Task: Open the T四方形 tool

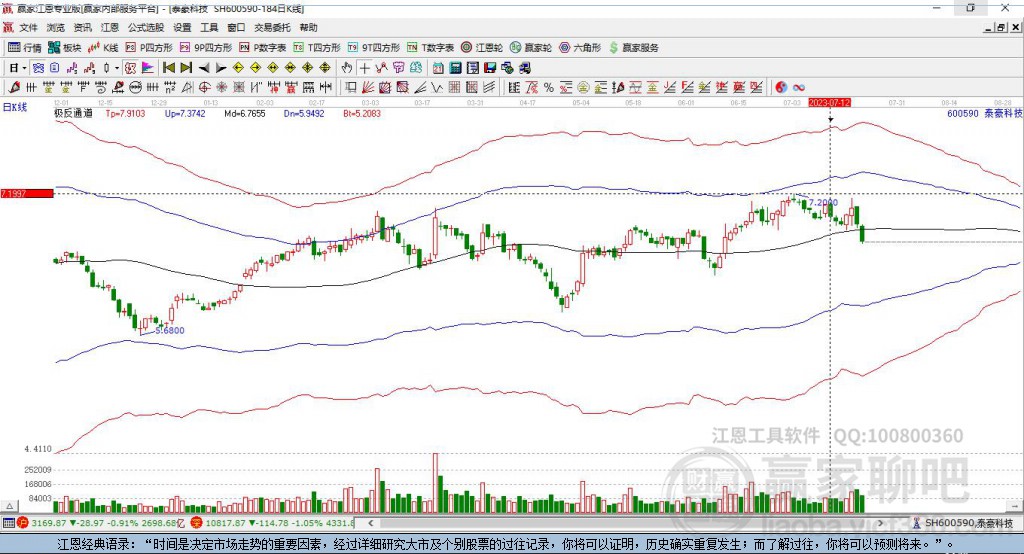Action: [317, 48]
